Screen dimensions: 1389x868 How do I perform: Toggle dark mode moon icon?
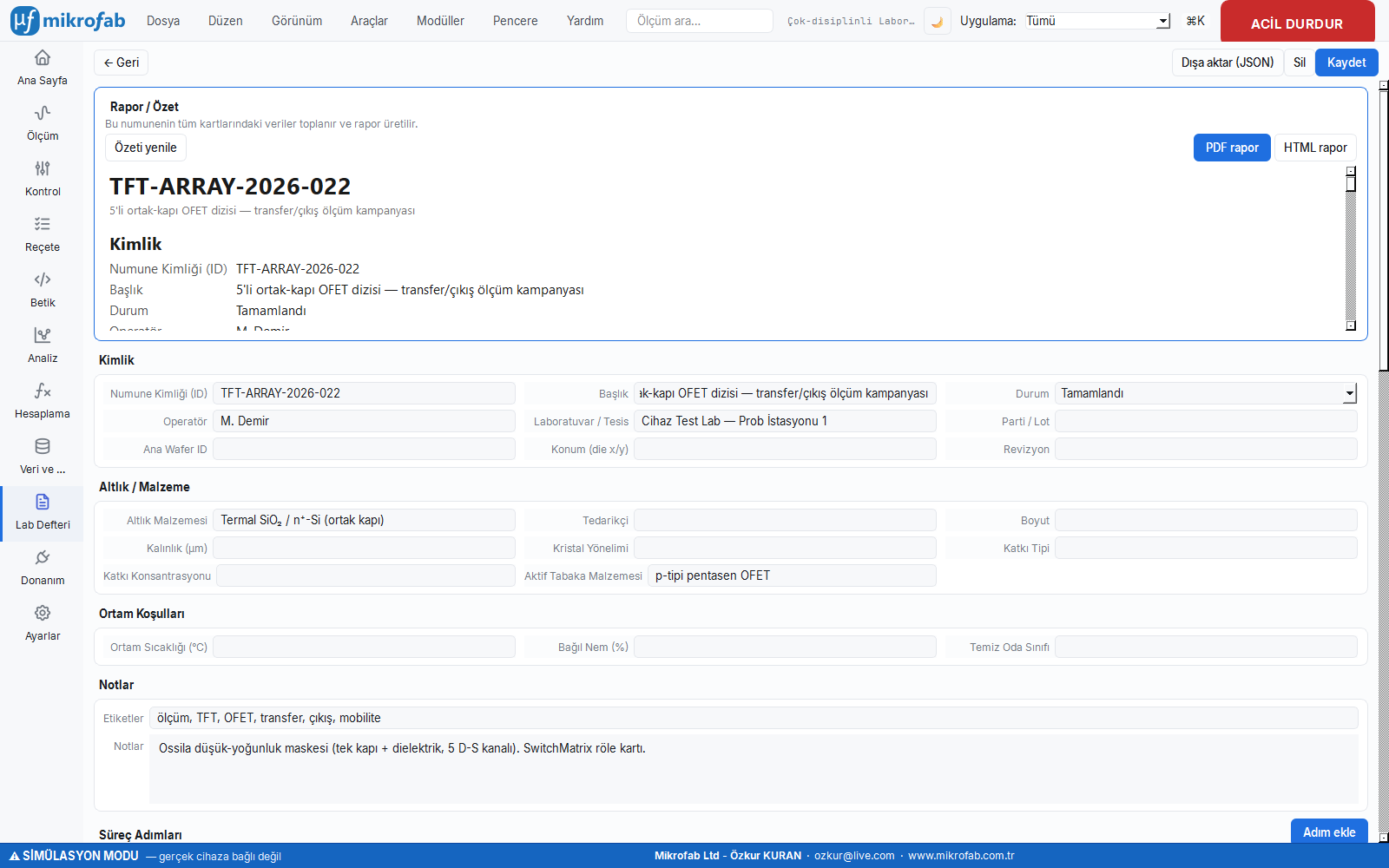click(x=937, y=21)
